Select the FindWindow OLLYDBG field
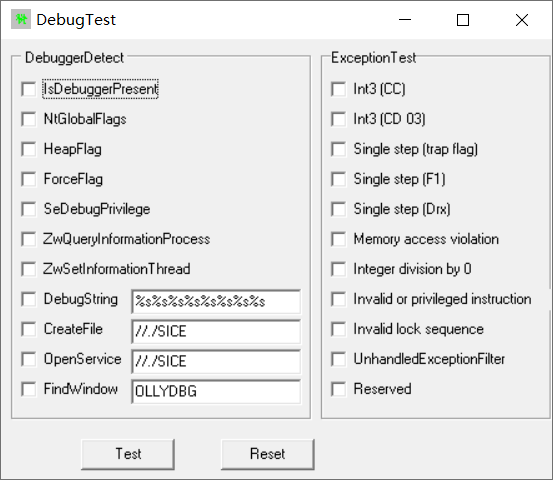This screenshot has width=553, height=480. tap(216, 391)
